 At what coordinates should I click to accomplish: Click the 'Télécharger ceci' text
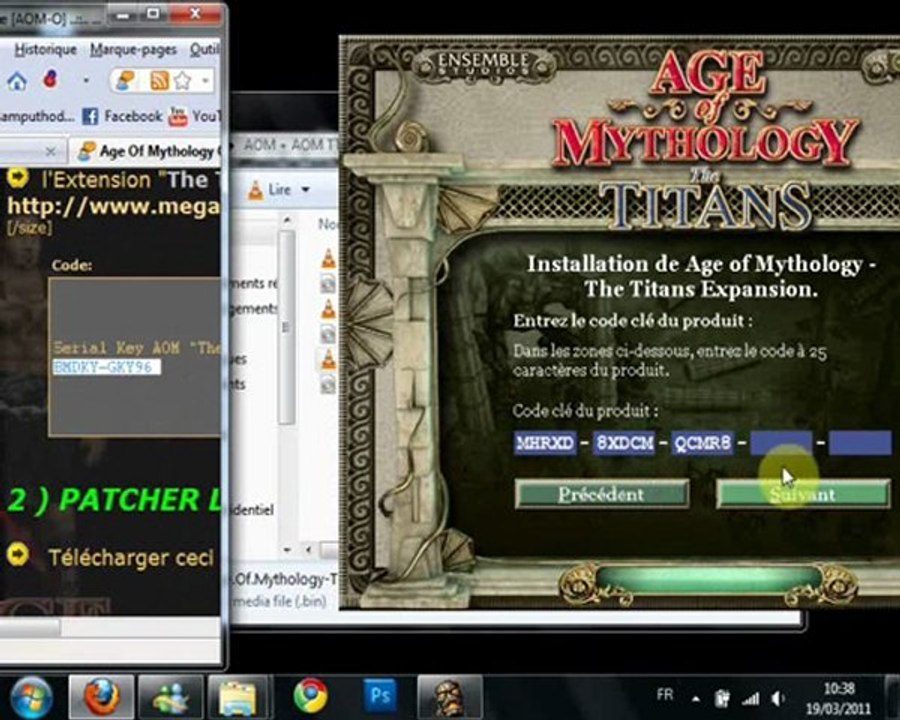(131, 558)
